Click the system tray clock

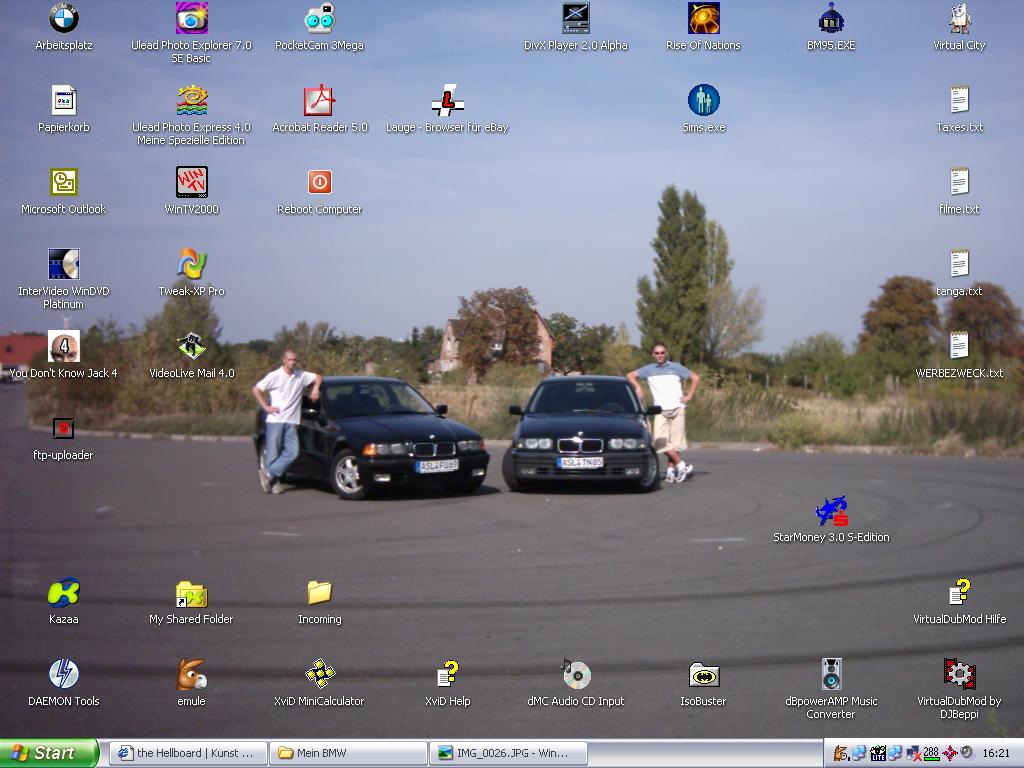995,753
